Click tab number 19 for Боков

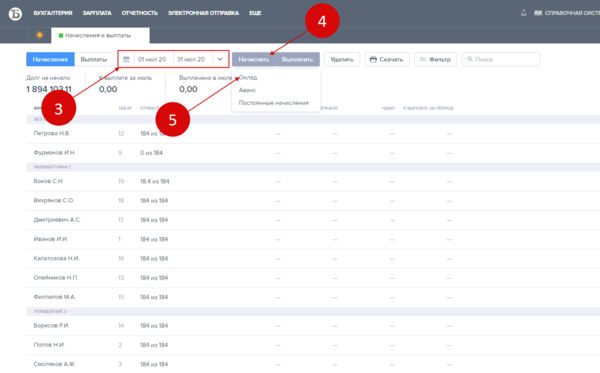pyautogui.click(x=121, y=181)
